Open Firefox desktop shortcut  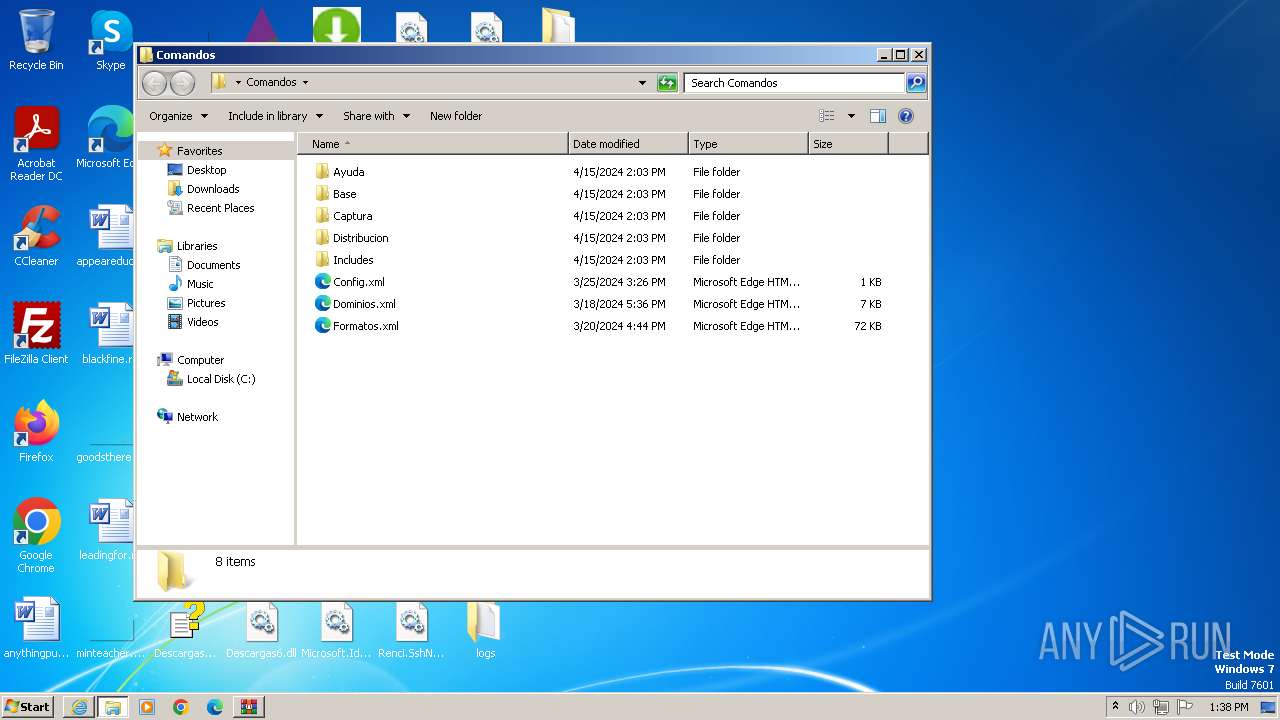36,432
